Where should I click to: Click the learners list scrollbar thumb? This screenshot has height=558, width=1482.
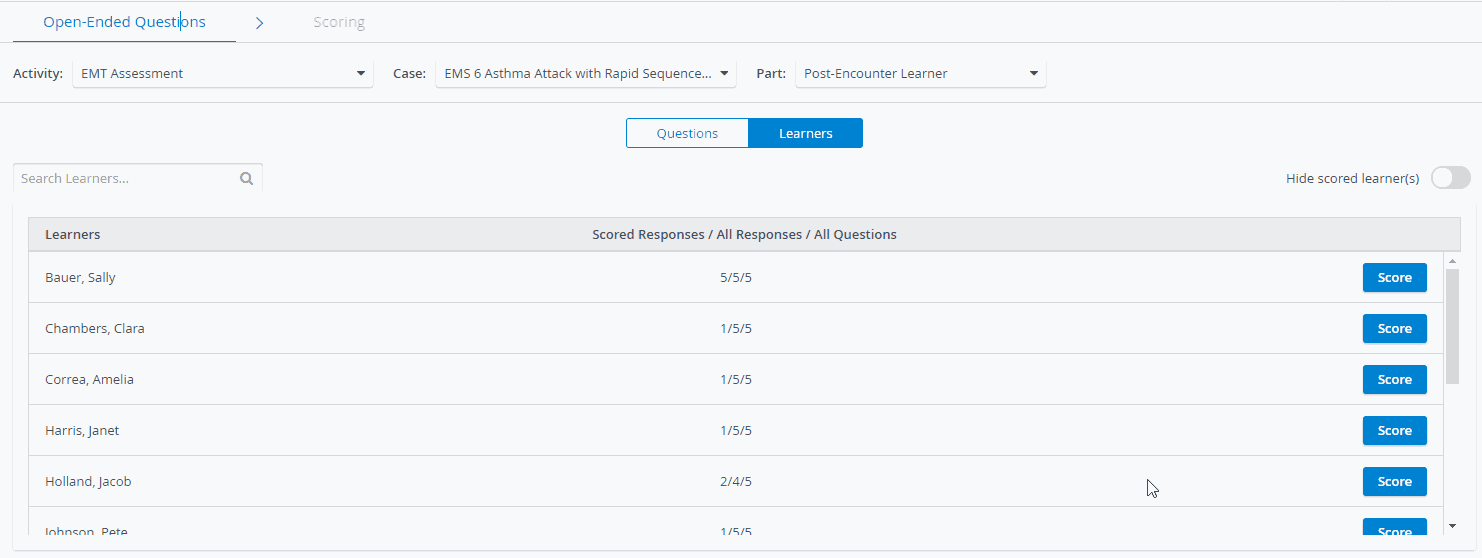1452,326
